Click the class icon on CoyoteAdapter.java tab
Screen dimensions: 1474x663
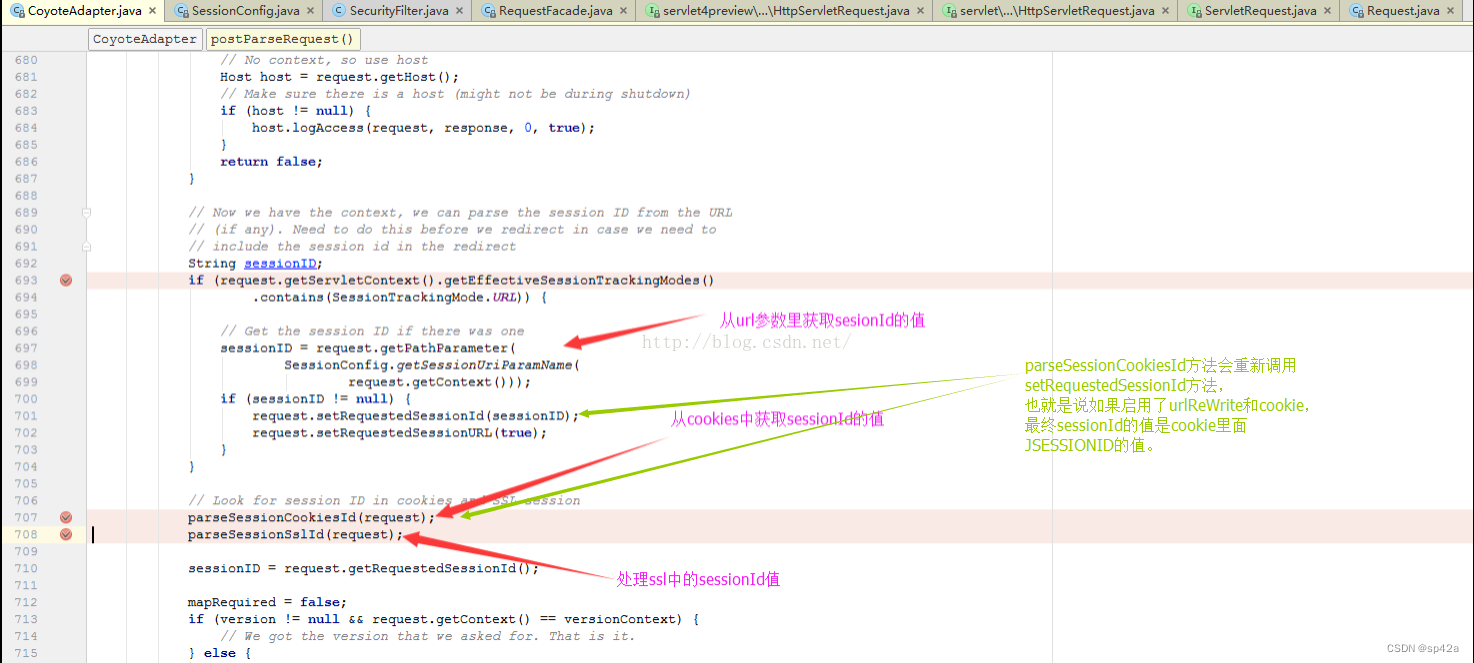(x=16, y=11)
